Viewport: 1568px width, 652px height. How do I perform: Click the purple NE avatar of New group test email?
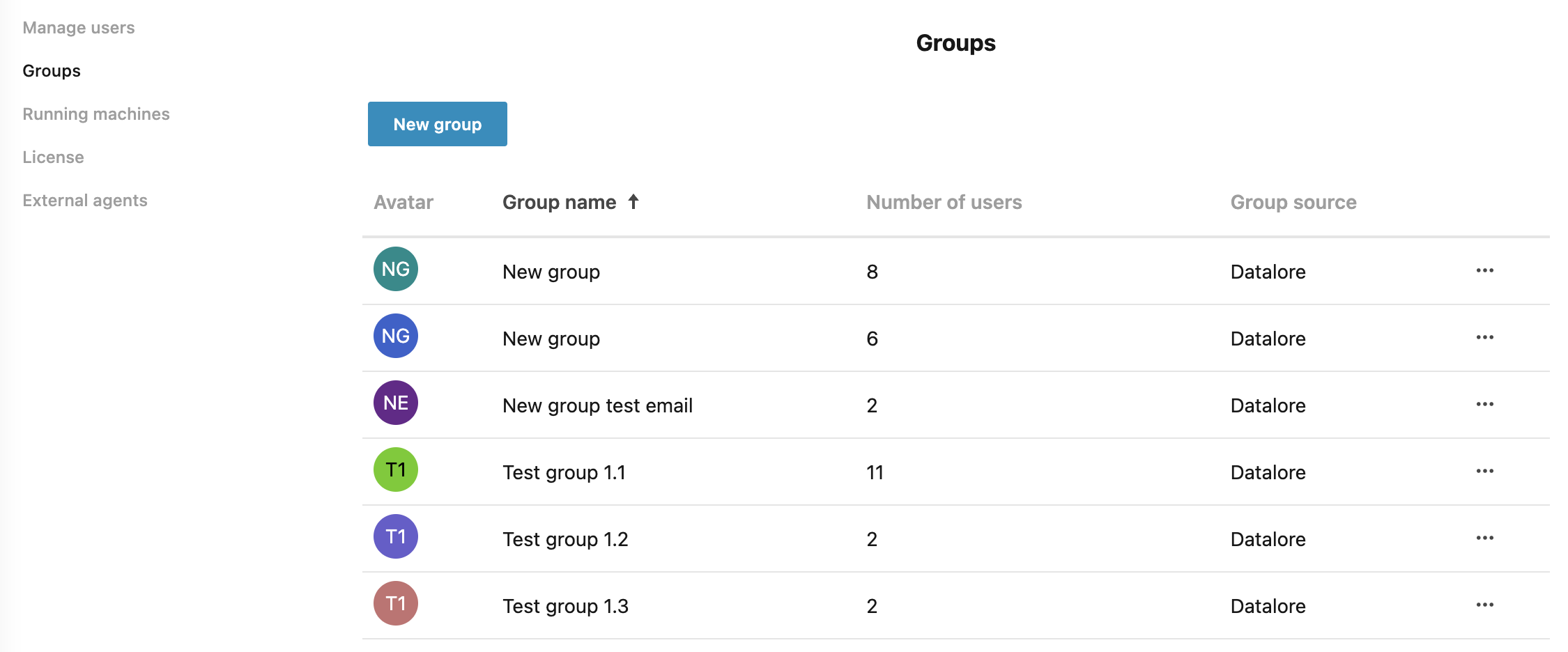tap(395, 403)
